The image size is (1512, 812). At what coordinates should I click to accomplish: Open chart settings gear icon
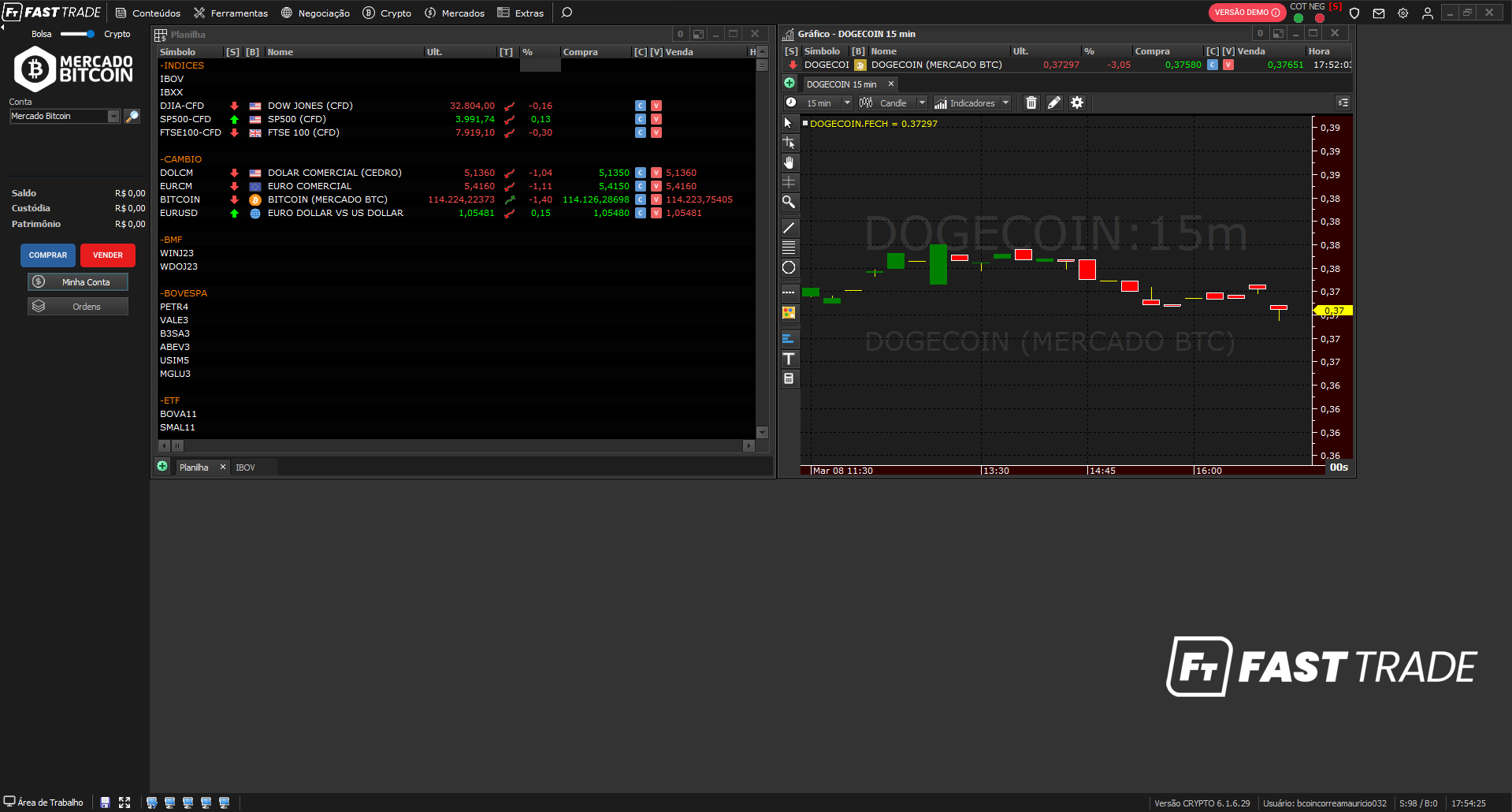(x=1077, y=103)
